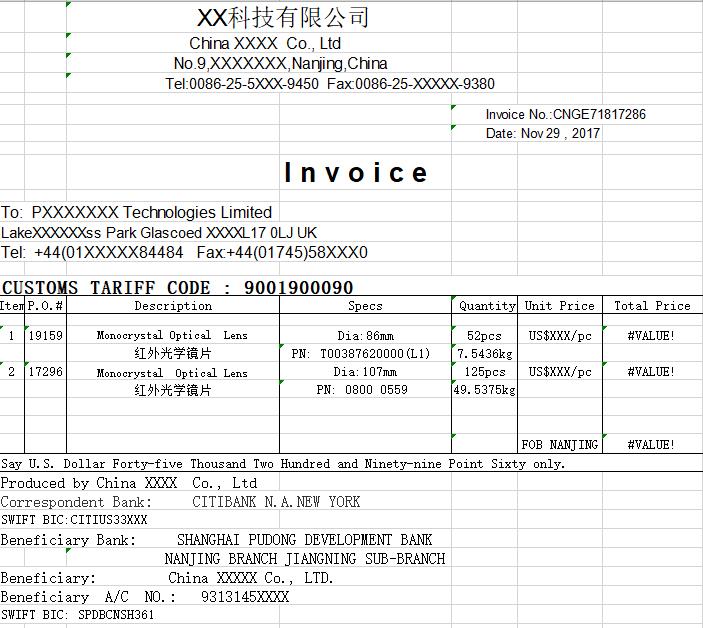This screenshot has width=703, height=628.
Task: Select the Chinese company name header cell
Action: click(283, 18)
